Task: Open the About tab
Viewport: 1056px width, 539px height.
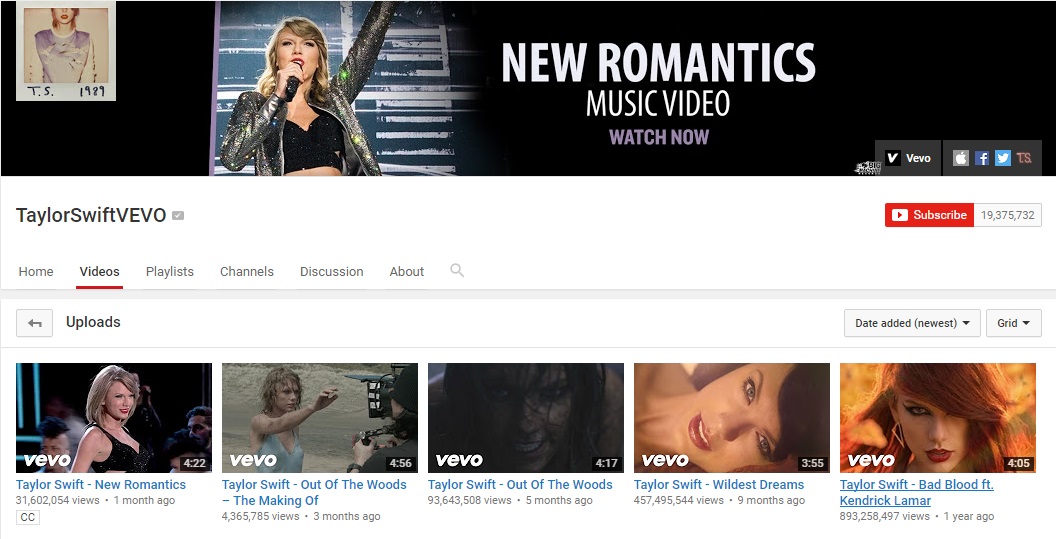Action: point(407,272)
